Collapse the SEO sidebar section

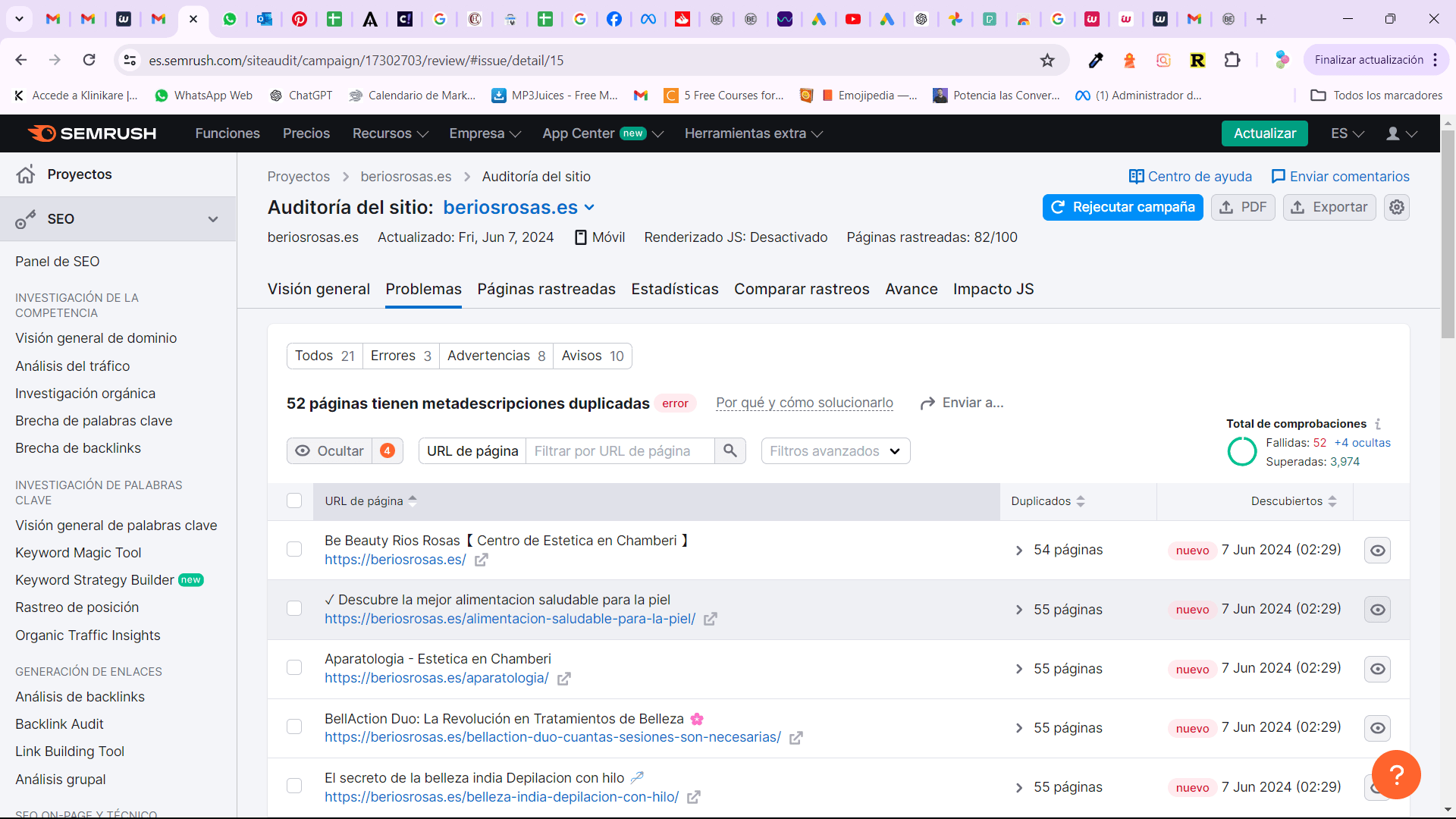click(x=213, y=219)
